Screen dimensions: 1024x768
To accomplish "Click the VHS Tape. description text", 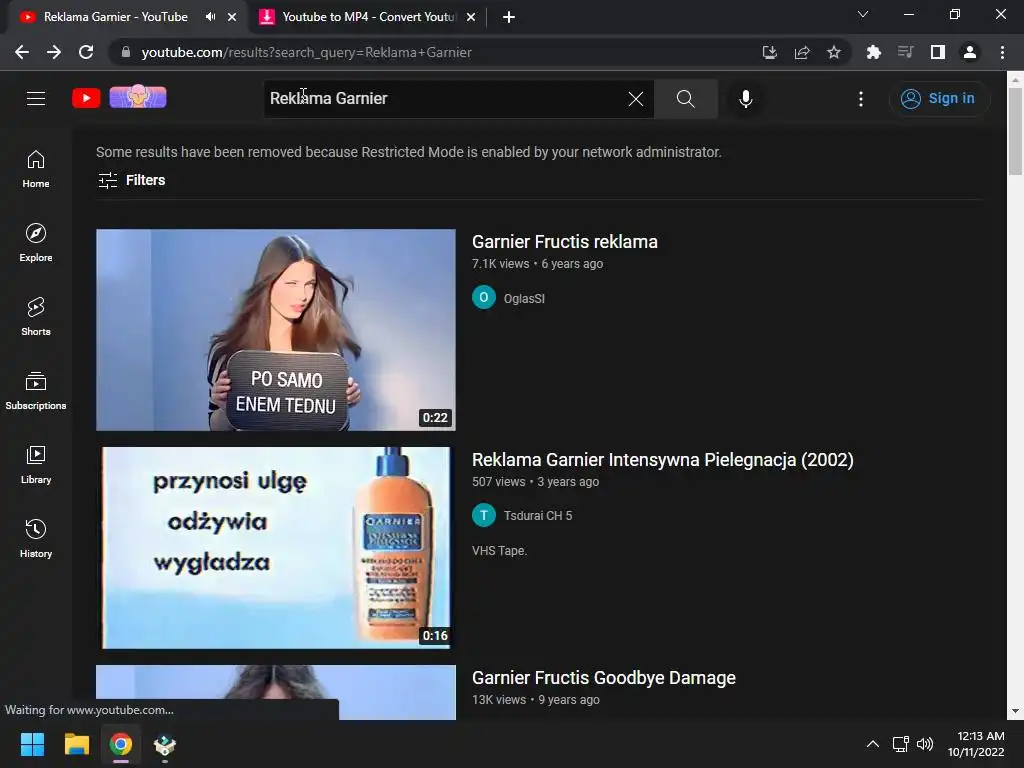I will coord(500,551).
